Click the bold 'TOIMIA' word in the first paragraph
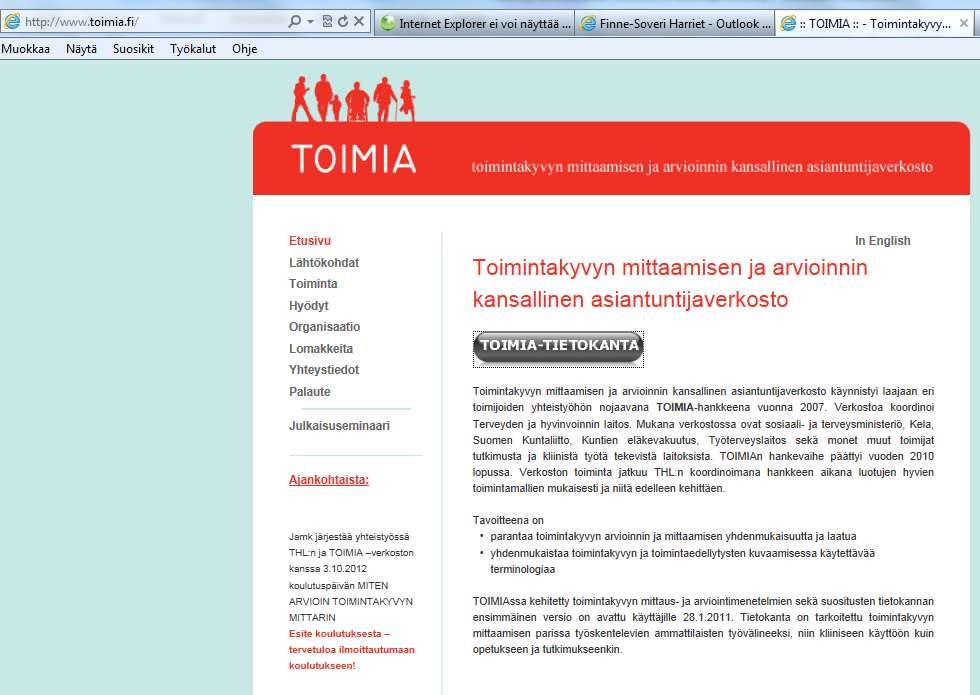Image resolution: width=980 pixels, height=695 pixels. (x=675, y=408)
